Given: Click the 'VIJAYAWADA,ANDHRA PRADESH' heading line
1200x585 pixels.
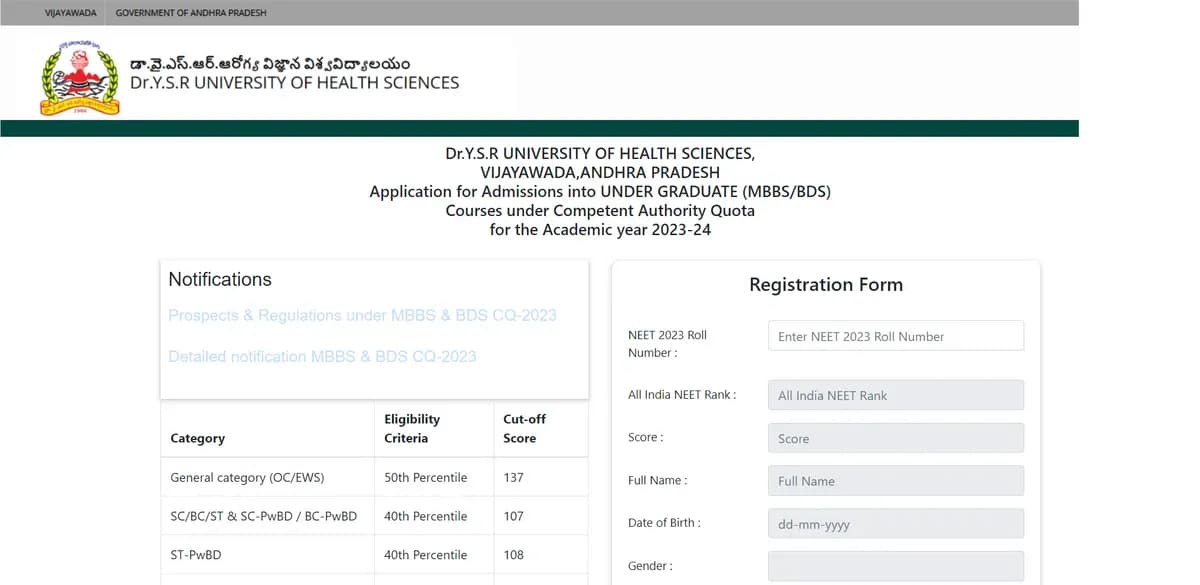Looking at the screenshot, I should point(600,172).
